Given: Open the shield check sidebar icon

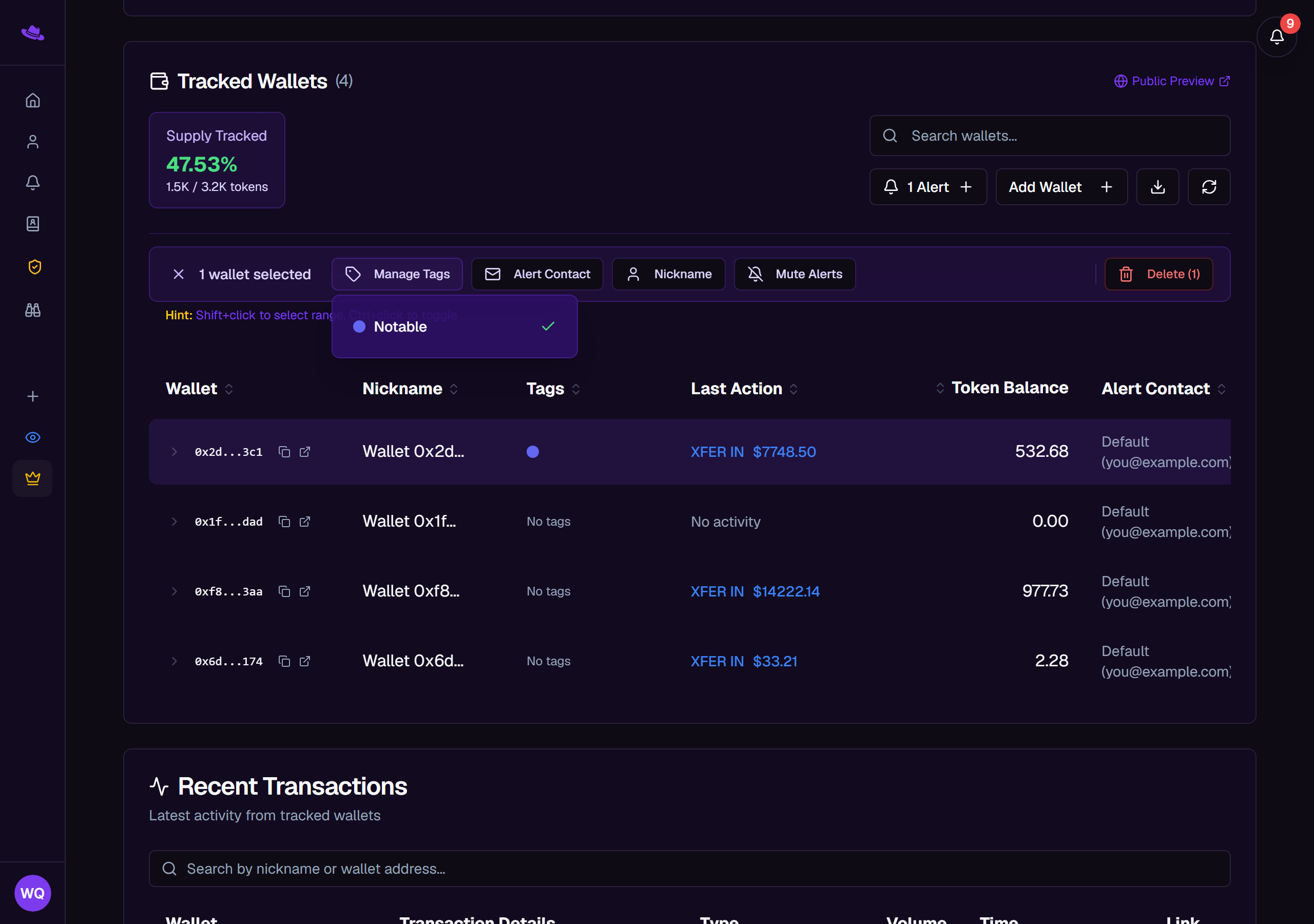Looking at the screenshot, I should coord(34,267).
